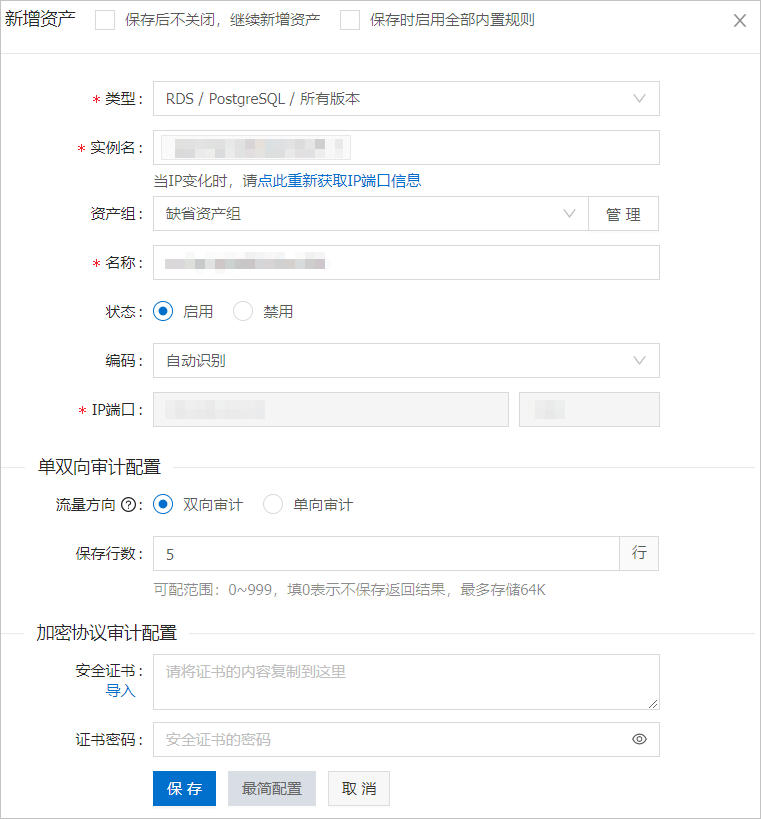
Task: Select 双向审计 radio button
Action: [163, 505]
